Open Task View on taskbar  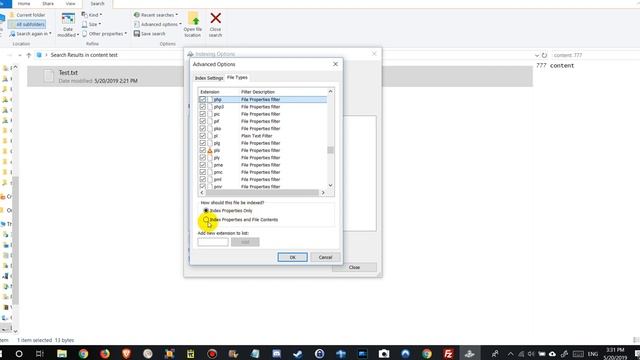click(x=40, y=353)
